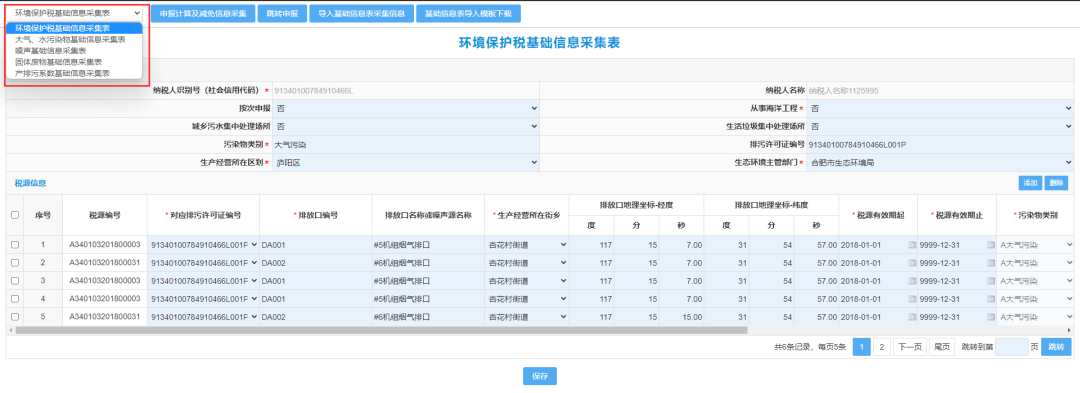The height and width of the screenshot is (393, 1080).
Task: Click the 污染物类别 field showing 大气污染
Action: [406, 145]
